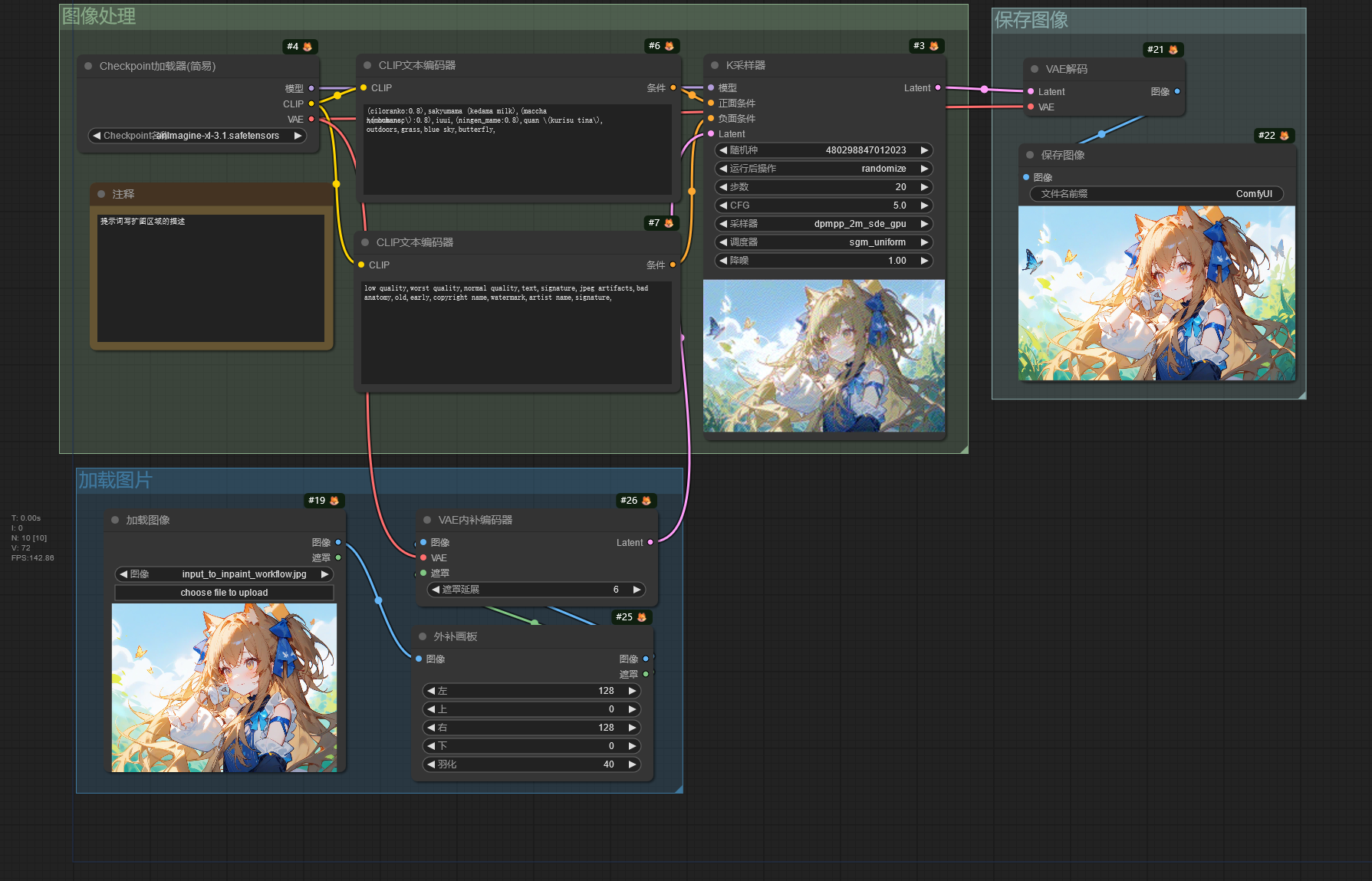Click the fox badge on node #19

(x=334, y=501)
